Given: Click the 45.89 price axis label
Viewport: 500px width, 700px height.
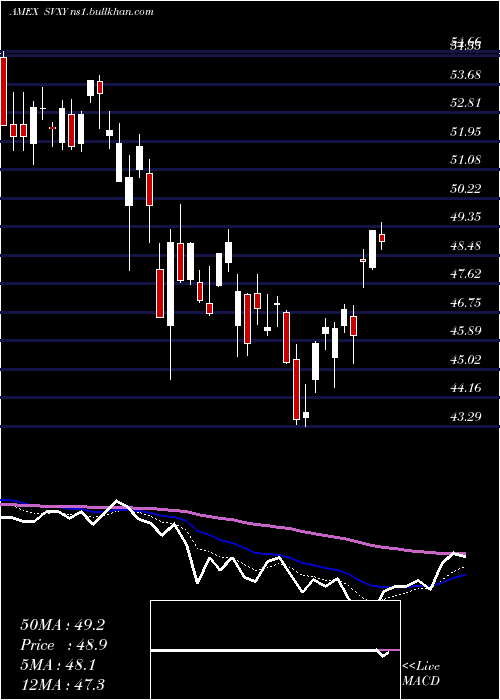Looking at the screenshot, I should pyautogui.click(x=465, y=331).
